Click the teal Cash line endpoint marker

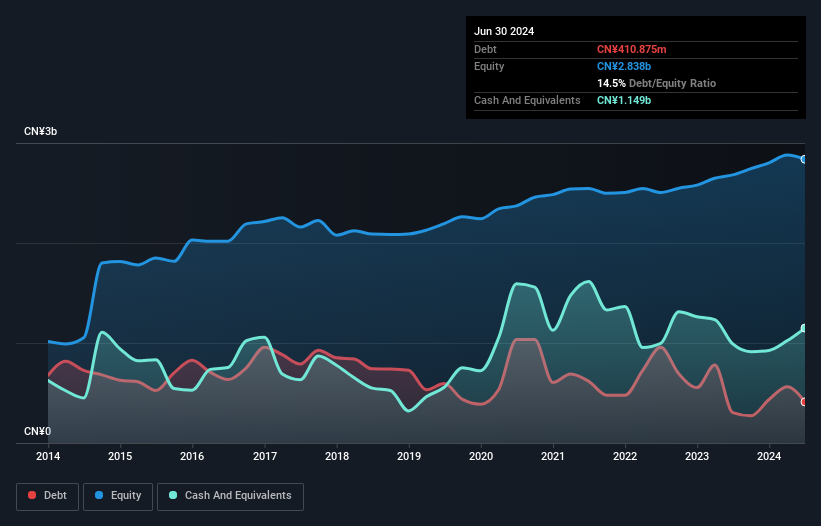[x=803, y=328]
